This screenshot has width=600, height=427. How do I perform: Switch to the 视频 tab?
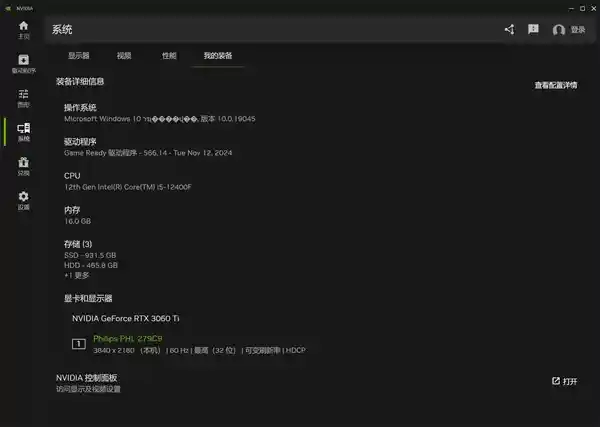124,55
